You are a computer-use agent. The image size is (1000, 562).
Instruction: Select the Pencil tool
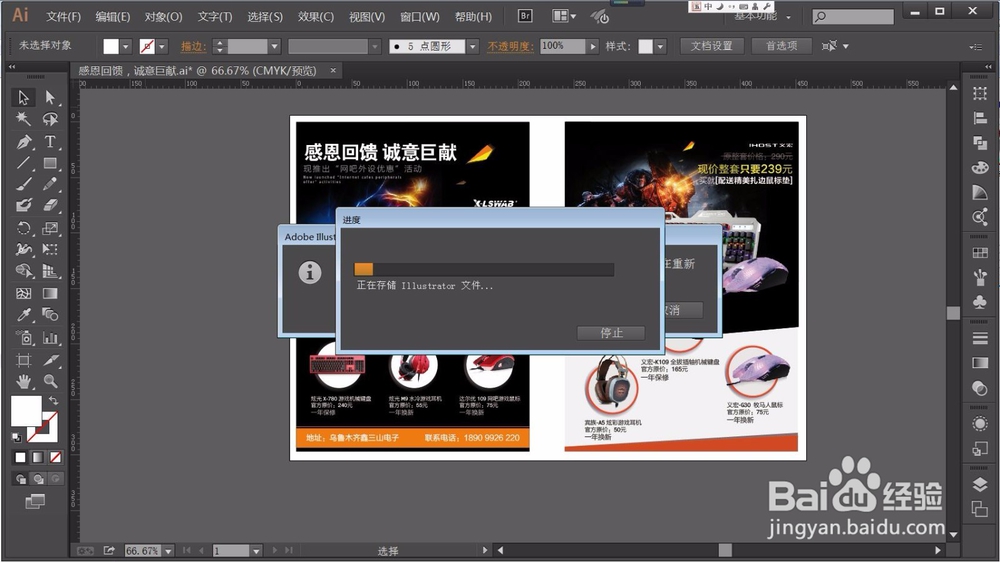coord(50,184)
